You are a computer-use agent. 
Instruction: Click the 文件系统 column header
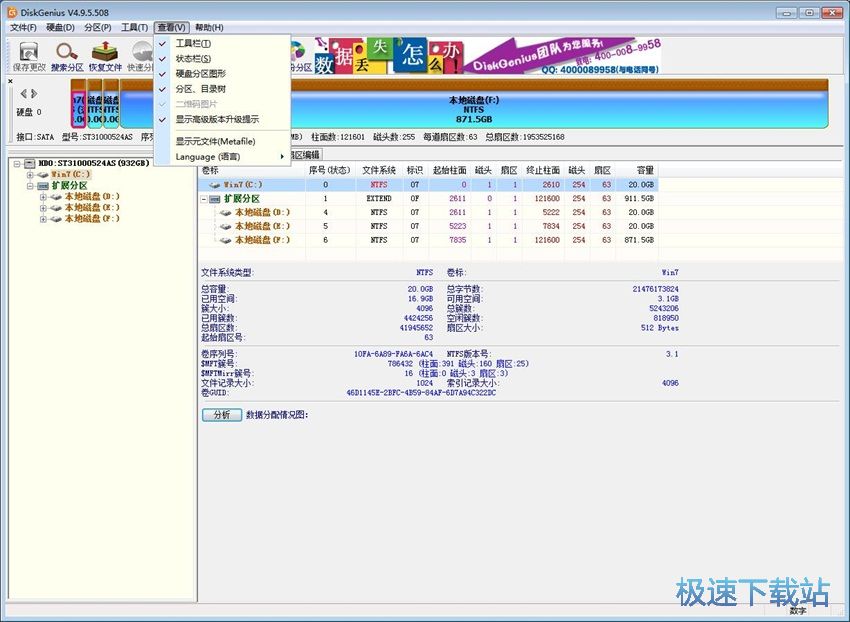(379, 170)
